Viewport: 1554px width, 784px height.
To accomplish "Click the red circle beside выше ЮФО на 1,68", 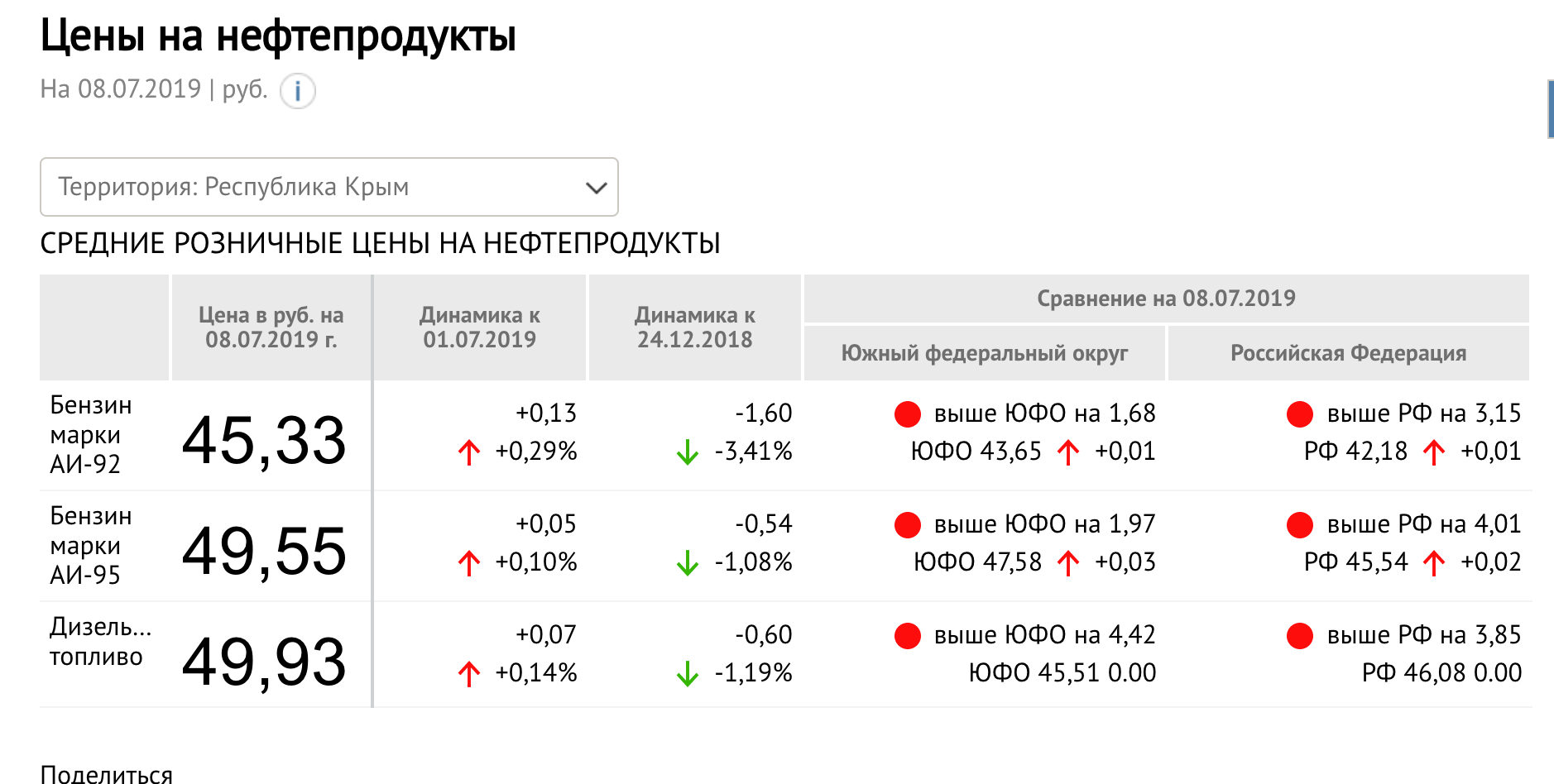I will pyautogui.click(x=908, y=414).
